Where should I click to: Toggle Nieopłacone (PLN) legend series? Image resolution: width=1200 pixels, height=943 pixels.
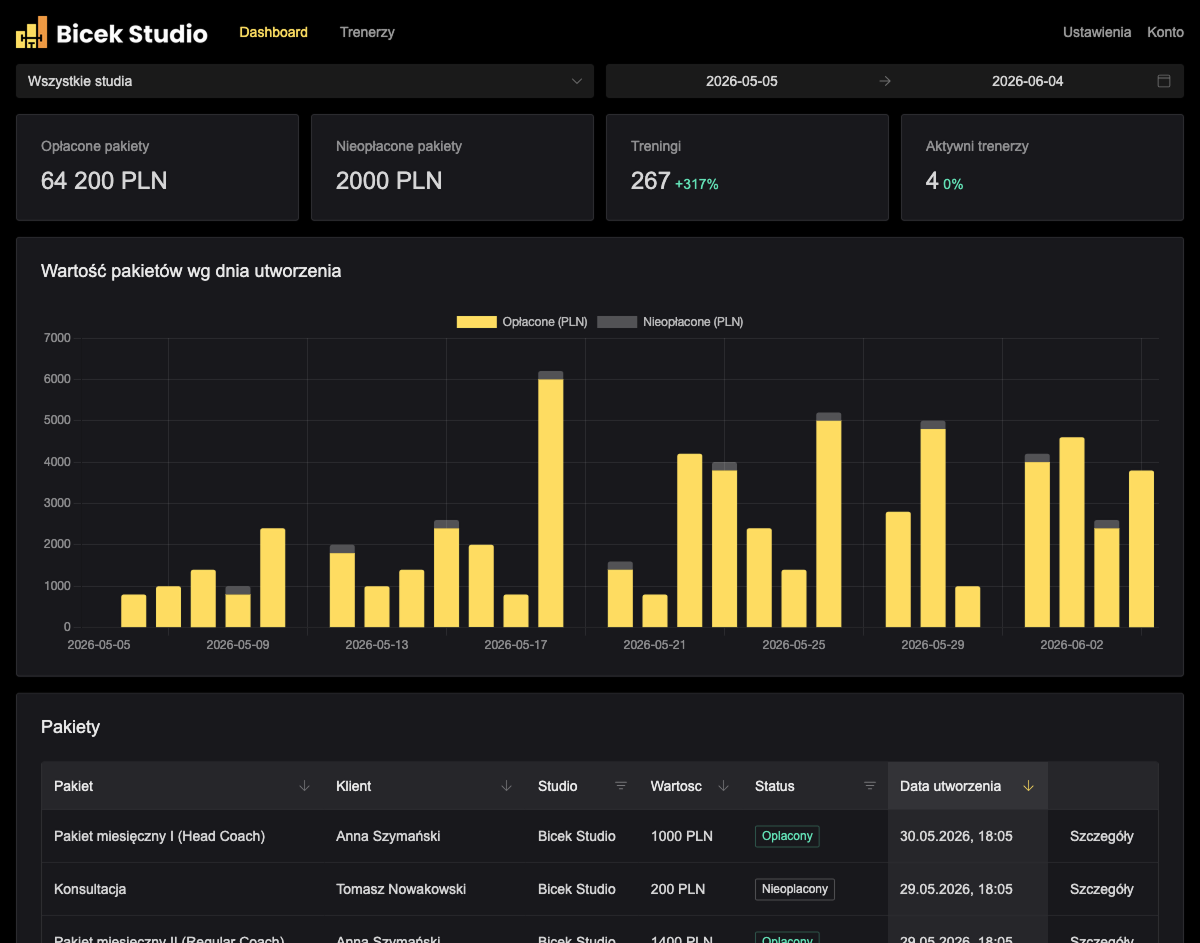coord(670,322)
